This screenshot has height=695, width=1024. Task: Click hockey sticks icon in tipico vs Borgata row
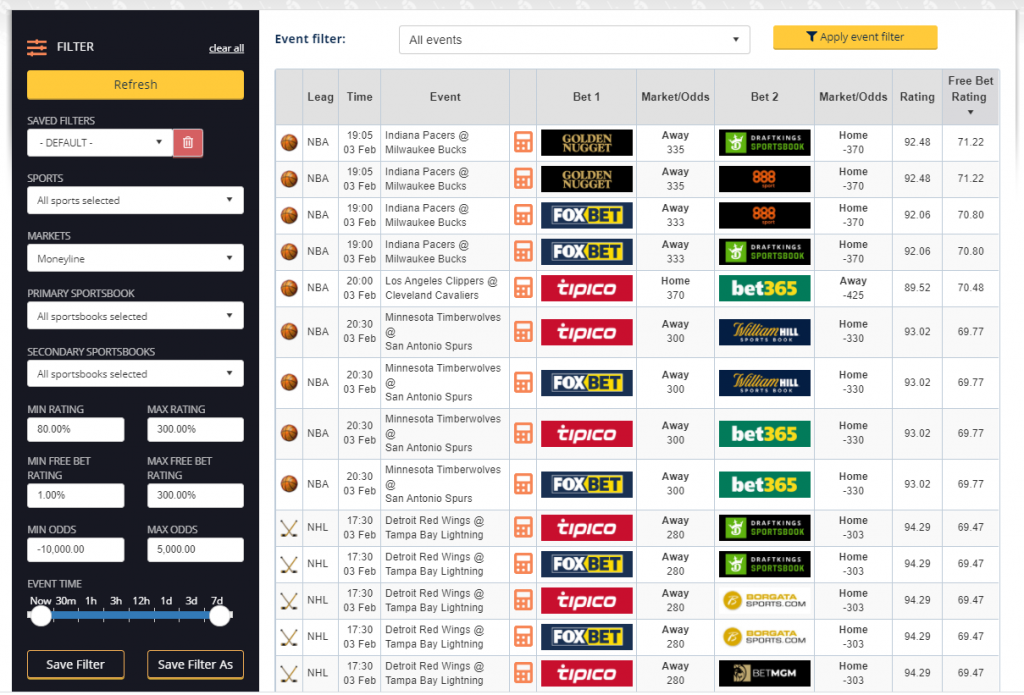coord(289,600)
